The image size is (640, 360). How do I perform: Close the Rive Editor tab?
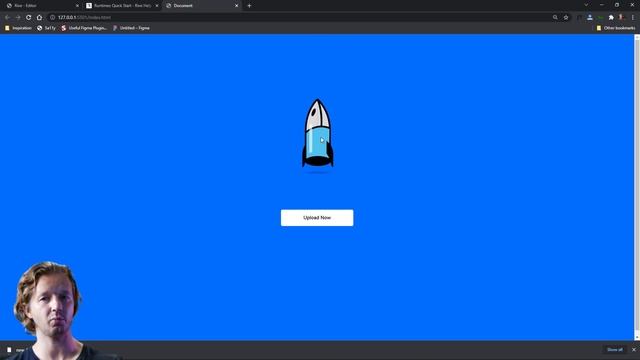point(77,6)
